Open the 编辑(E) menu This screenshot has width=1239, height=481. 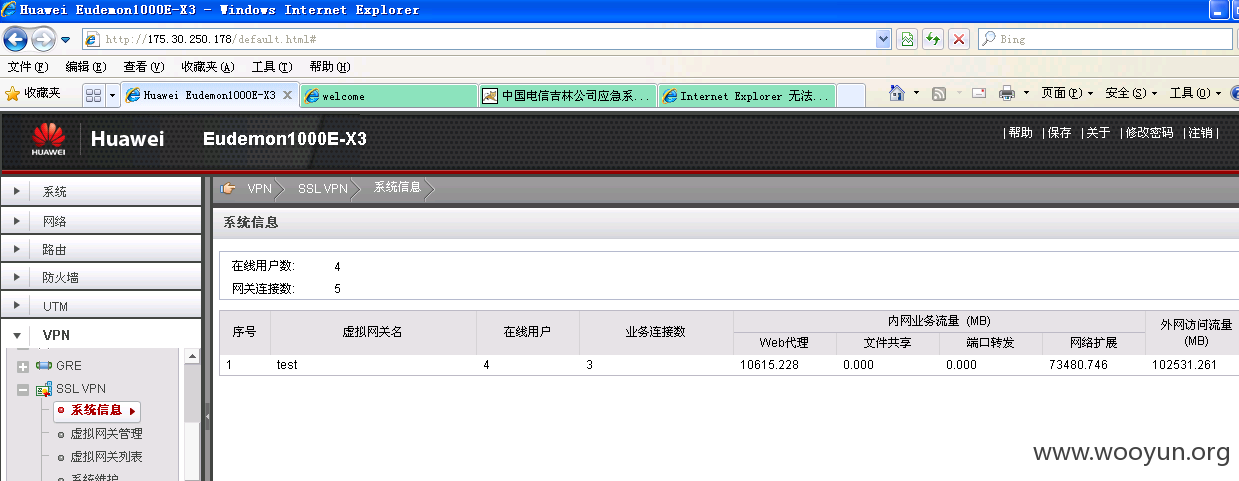click(x=86, y=67)
